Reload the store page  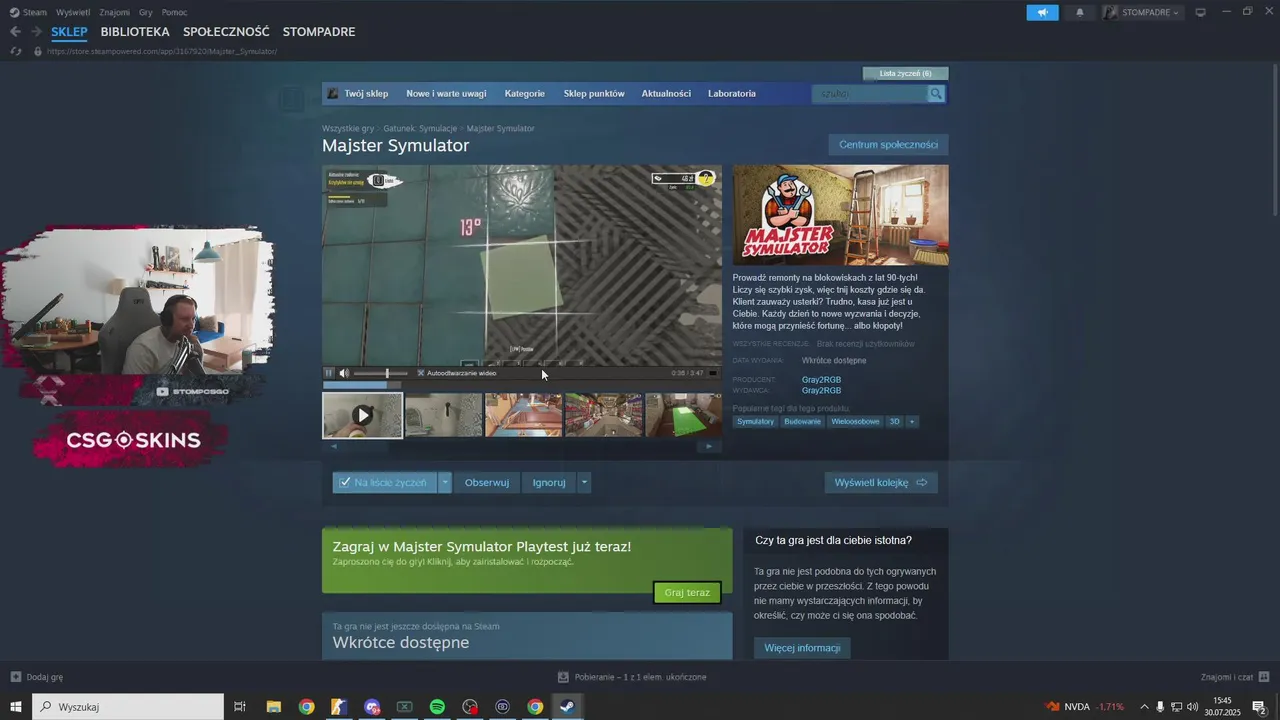point(15,51)
